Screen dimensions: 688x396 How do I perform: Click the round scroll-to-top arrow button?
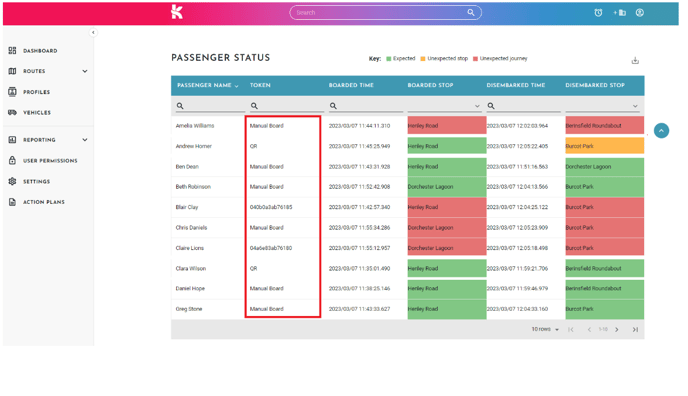coord(661,131)
